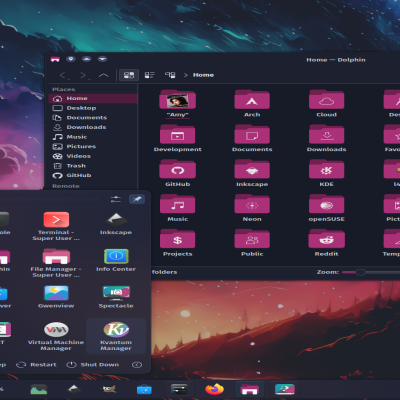The height and width of the screenshot is (400, 400).
Task: Launch Spectacle from the launcher
Action: pos(116,297)
